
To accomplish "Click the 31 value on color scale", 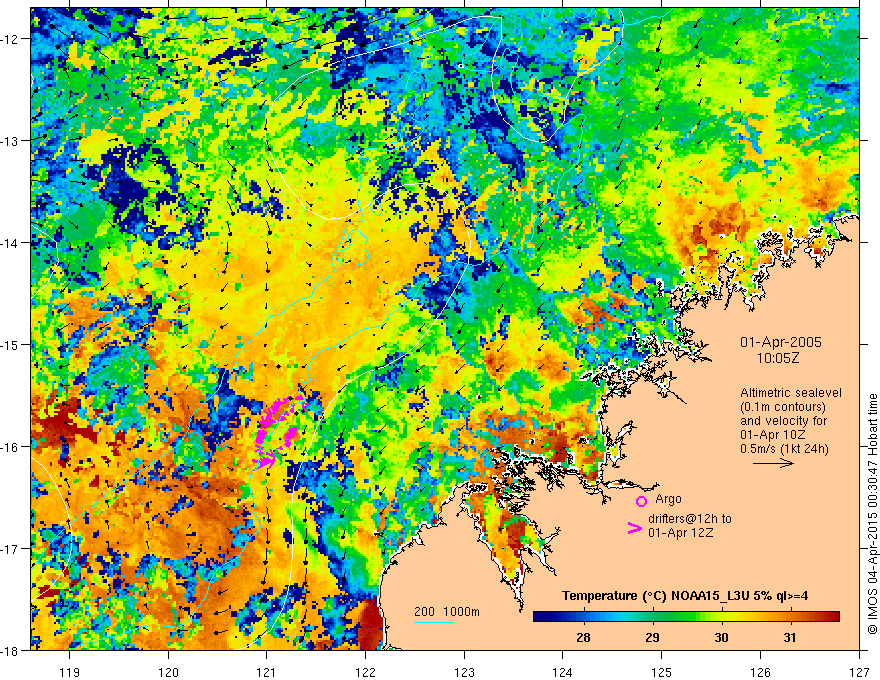I will pos(790,637).
